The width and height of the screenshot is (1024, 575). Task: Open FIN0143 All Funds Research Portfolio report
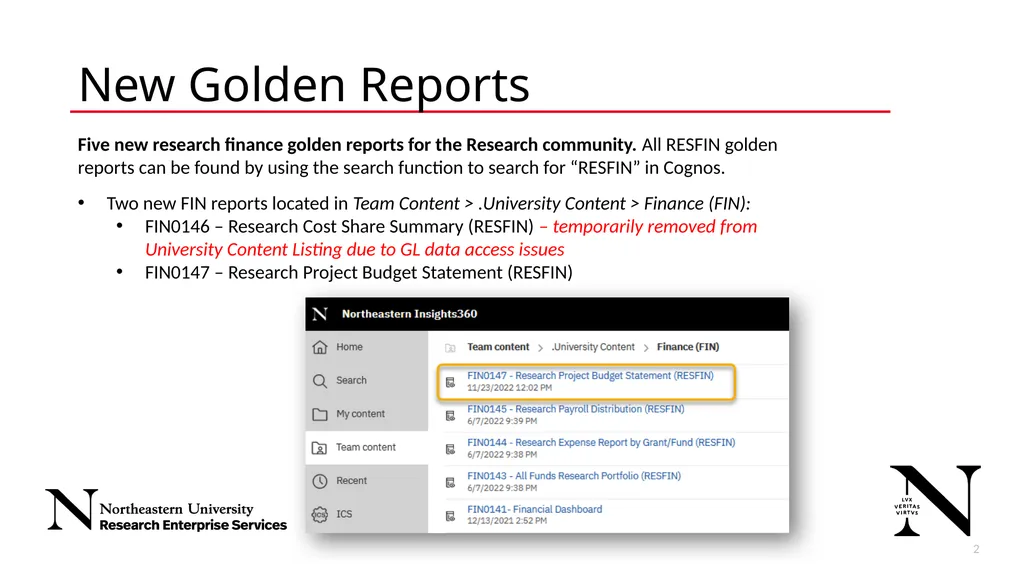coord(573,476)
